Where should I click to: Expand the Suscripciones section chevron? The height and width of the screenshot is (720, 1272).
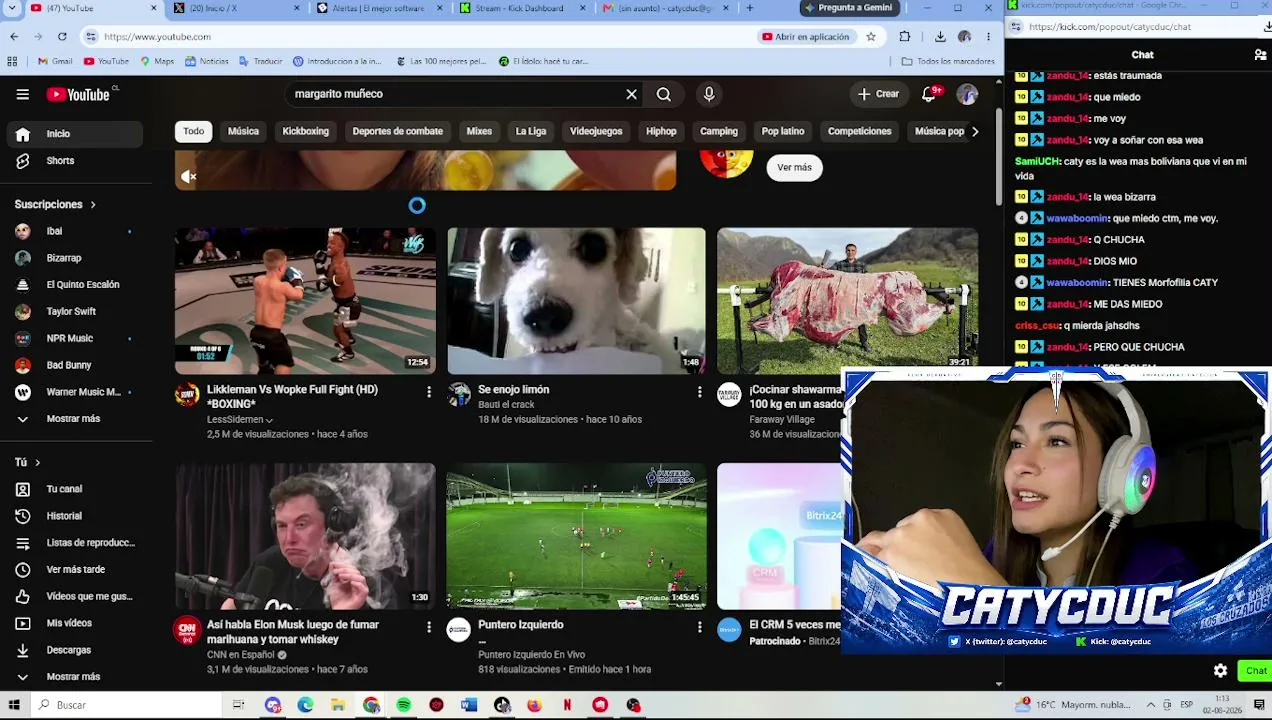pos(93,205)
